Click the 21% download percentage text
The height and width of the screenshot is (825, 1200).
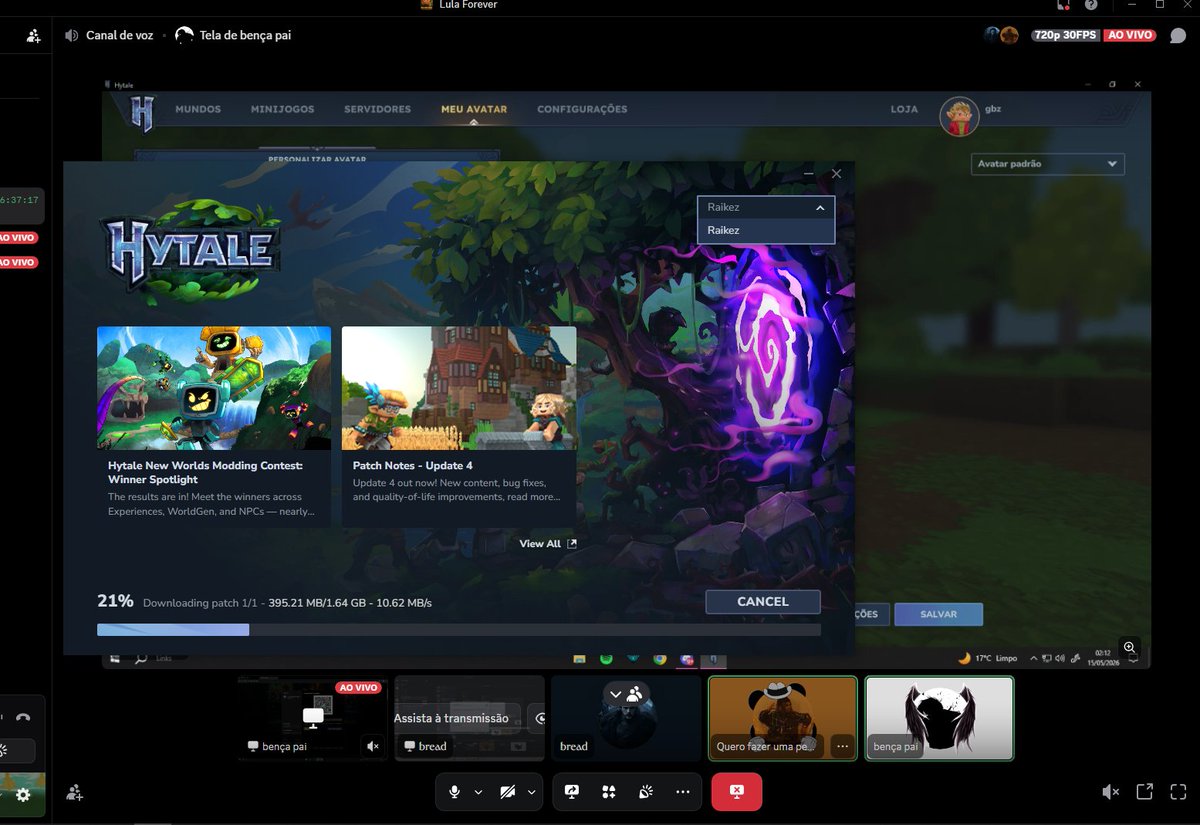(x=115, y=601)
